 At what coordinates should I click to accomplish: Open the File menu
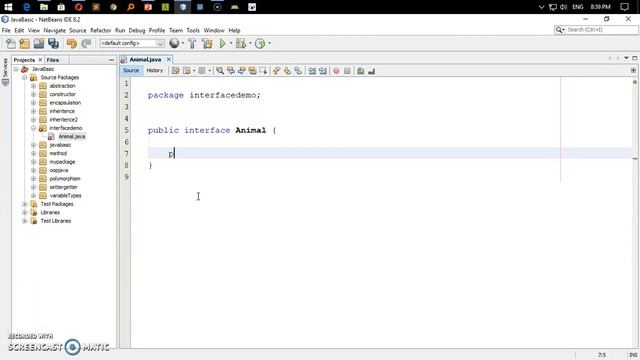click(x=6, y=31)
